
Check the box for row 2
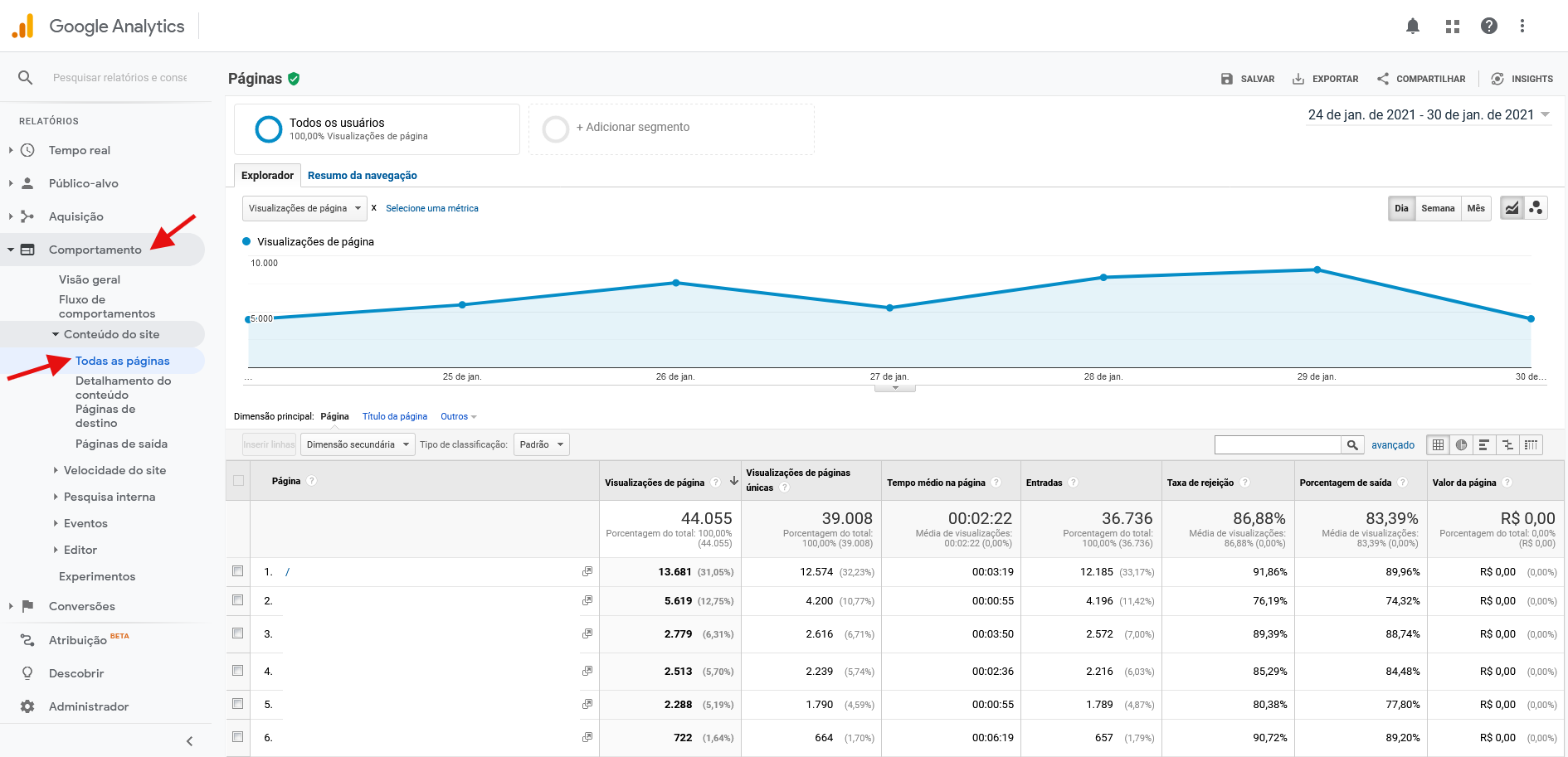pos(238,600)
